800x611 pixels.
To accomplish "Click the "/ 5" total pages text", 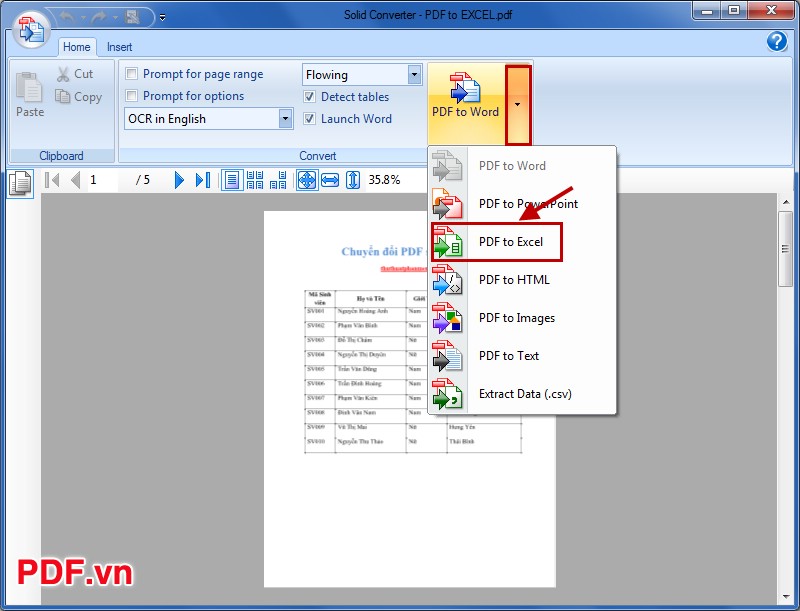I will pyautogui.click(x=143, y=180).
